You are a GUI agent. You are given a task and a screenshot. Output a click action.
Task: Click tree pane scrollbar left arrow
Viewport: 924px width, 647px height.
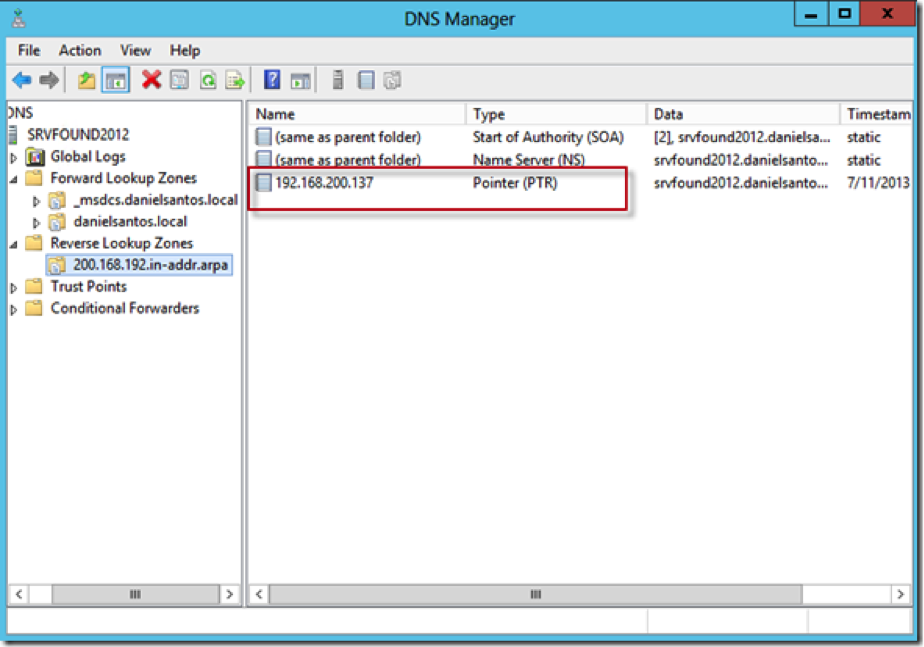tap(19, 594)
